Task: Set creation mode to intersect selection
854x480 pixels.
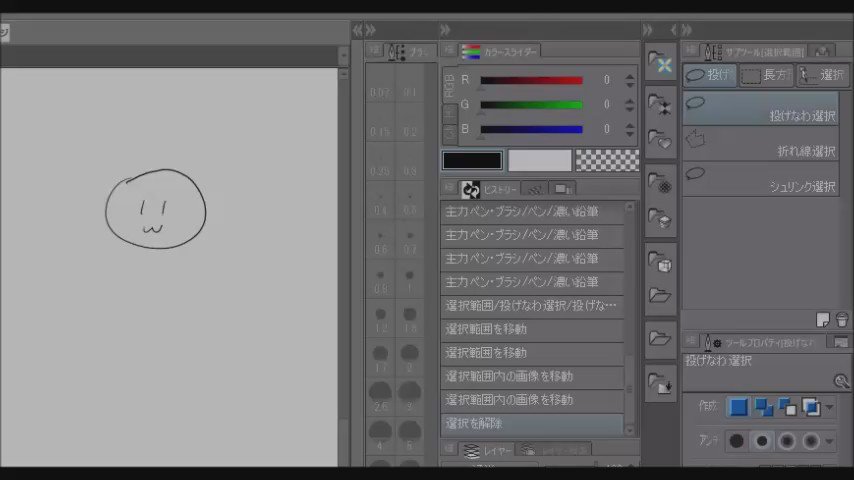Action: pos(811,406)
